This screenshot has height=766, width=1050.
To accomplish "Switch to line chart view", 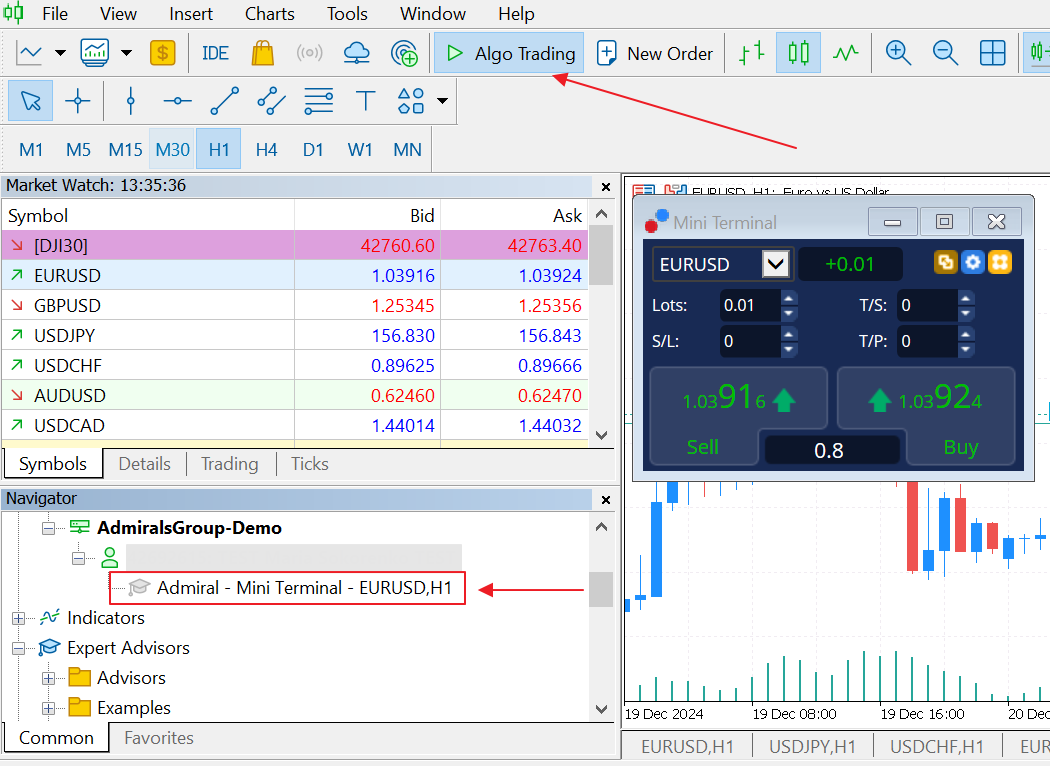I will tap(846, 53).
